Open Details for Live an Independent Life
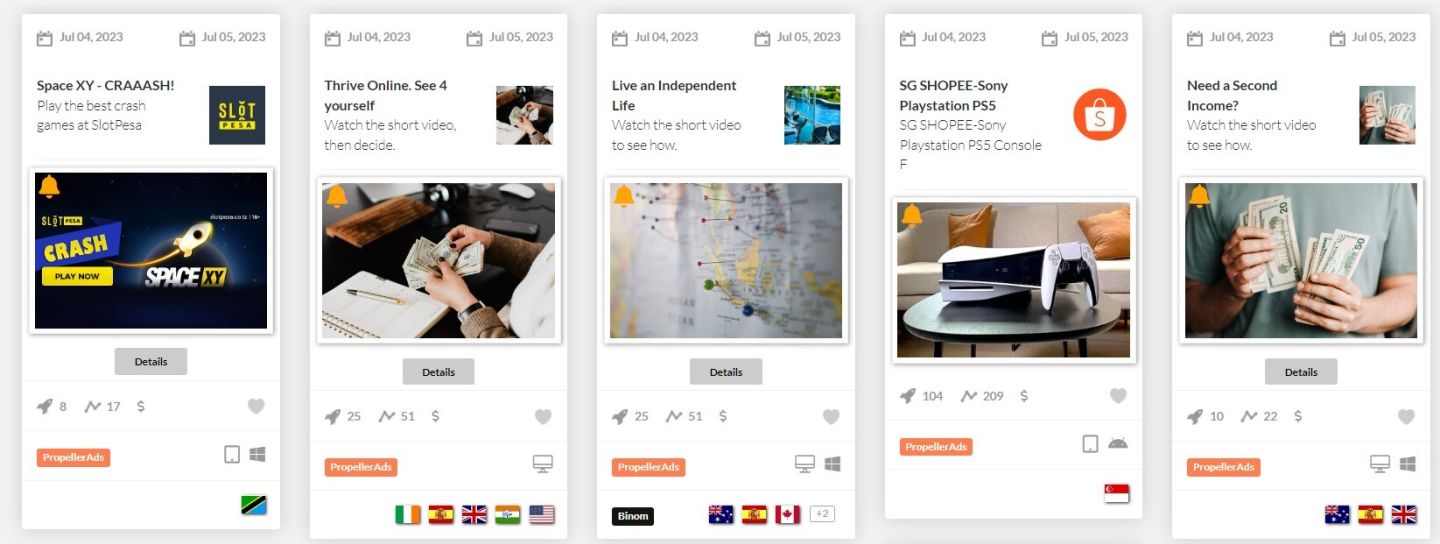Screen dimensions: 1440x544 click(x=726, y=371)
